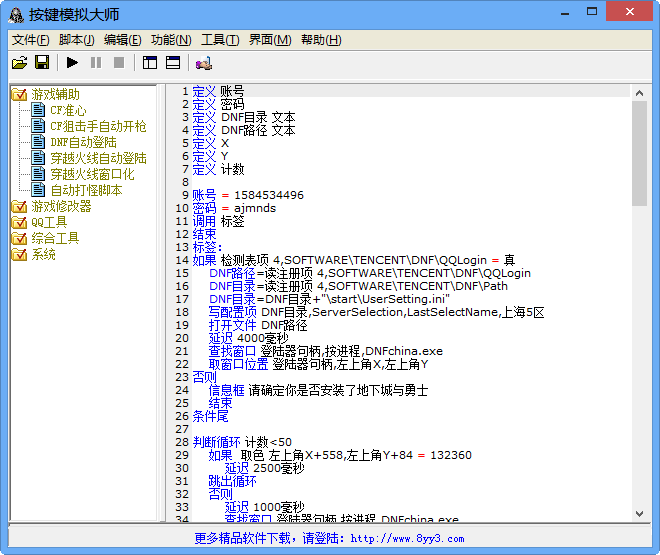Viewport: 660px width, 555px height.
Task: Expand the 综合工具 folder
Action: coord(55,238)
